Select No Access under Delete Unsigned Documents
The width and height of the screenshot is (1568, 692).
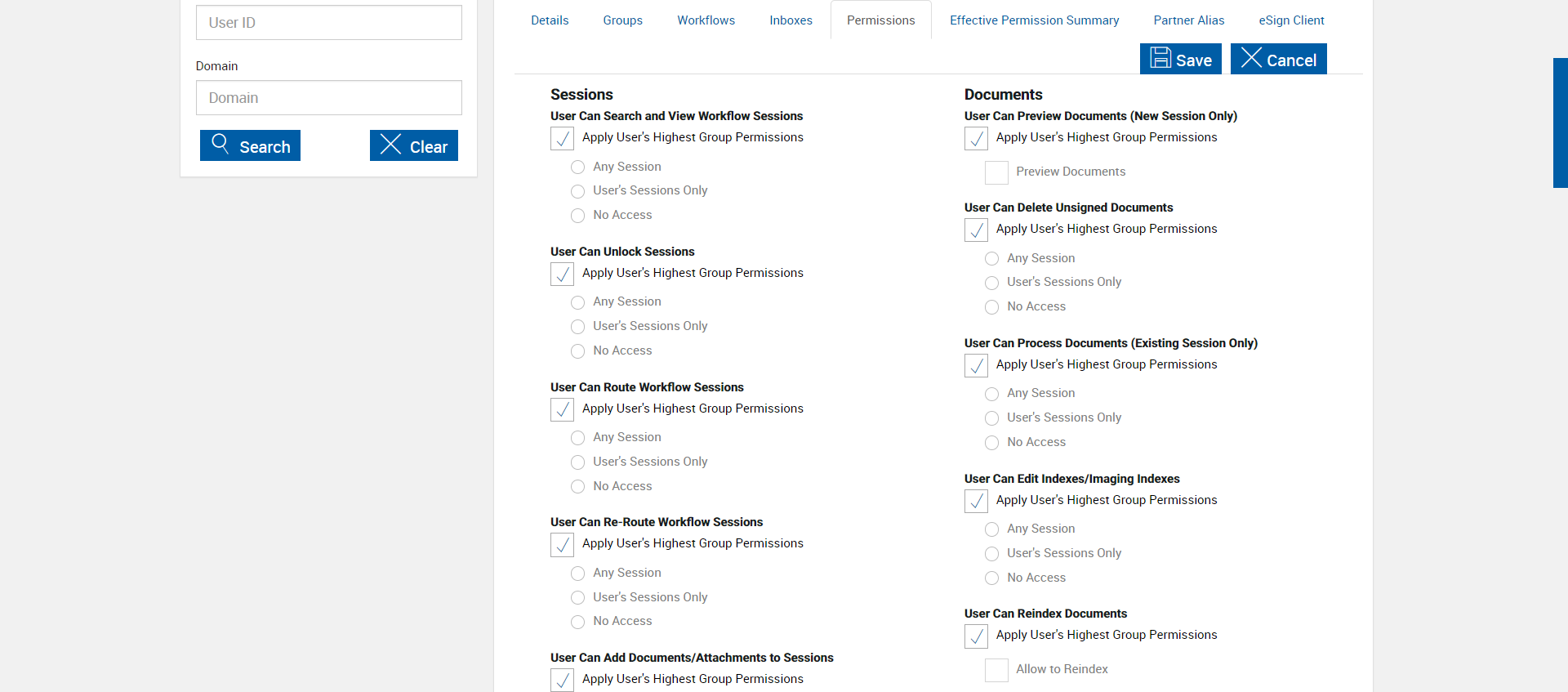pos(992,307)
